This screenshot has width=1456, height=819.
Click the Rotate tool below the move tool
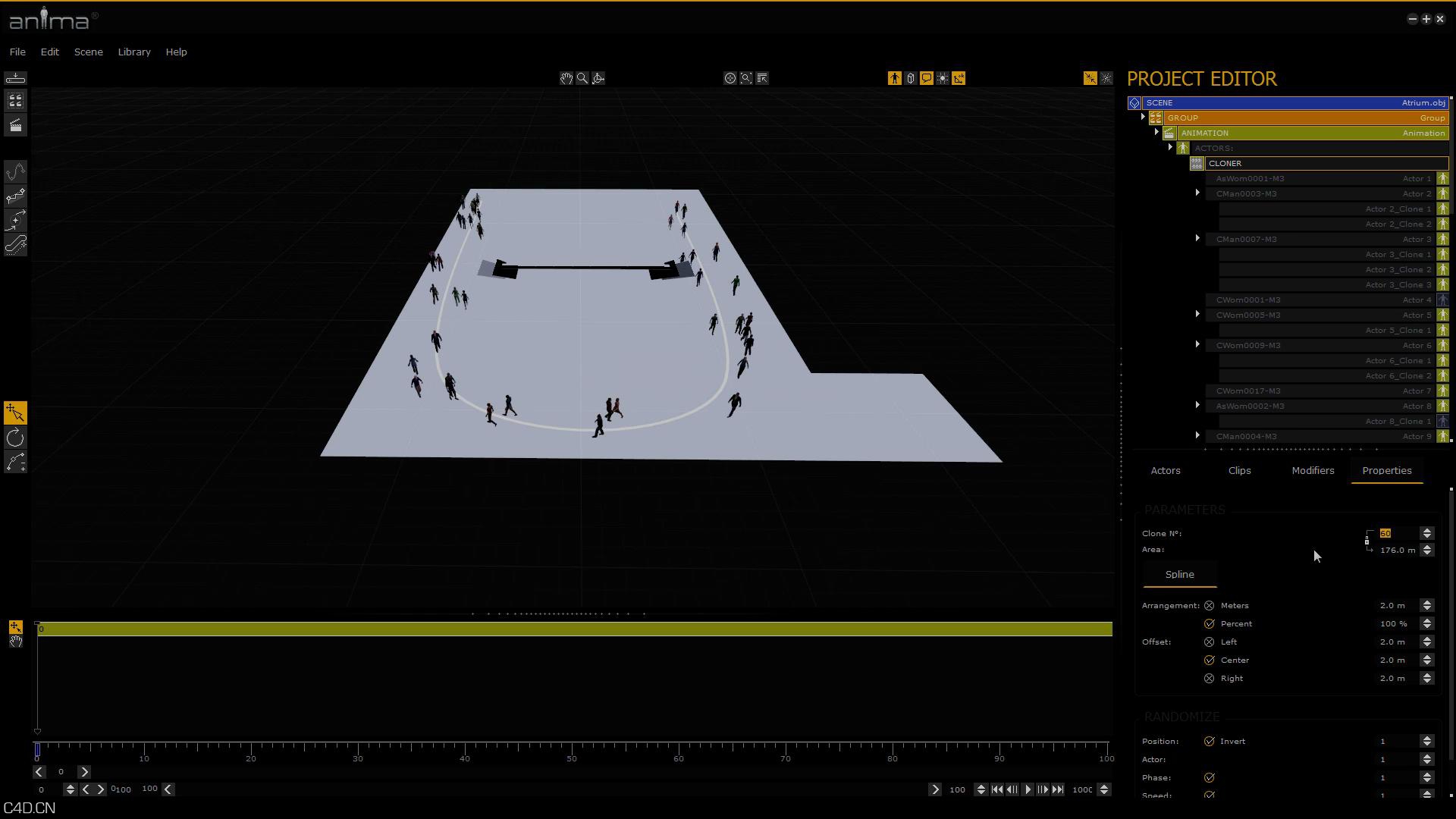point(15,437)
